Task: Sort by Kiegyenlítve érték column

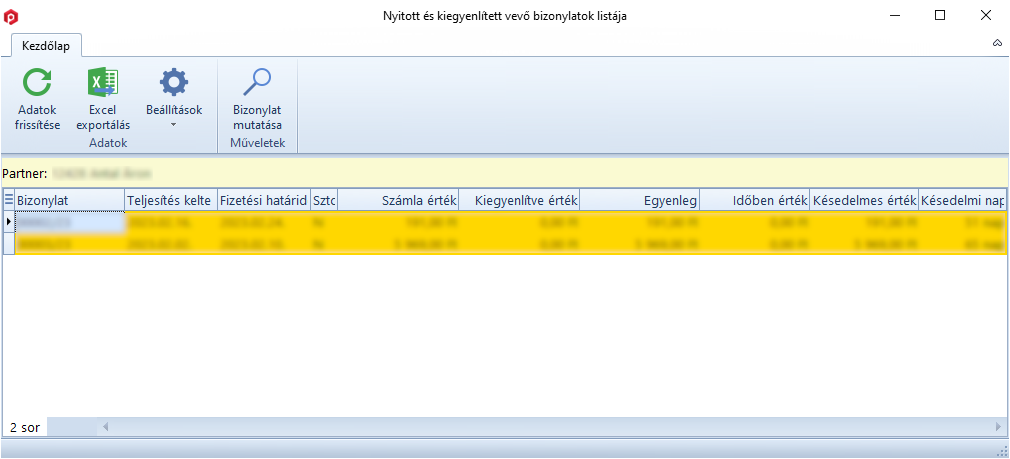Action: point(519,201)
